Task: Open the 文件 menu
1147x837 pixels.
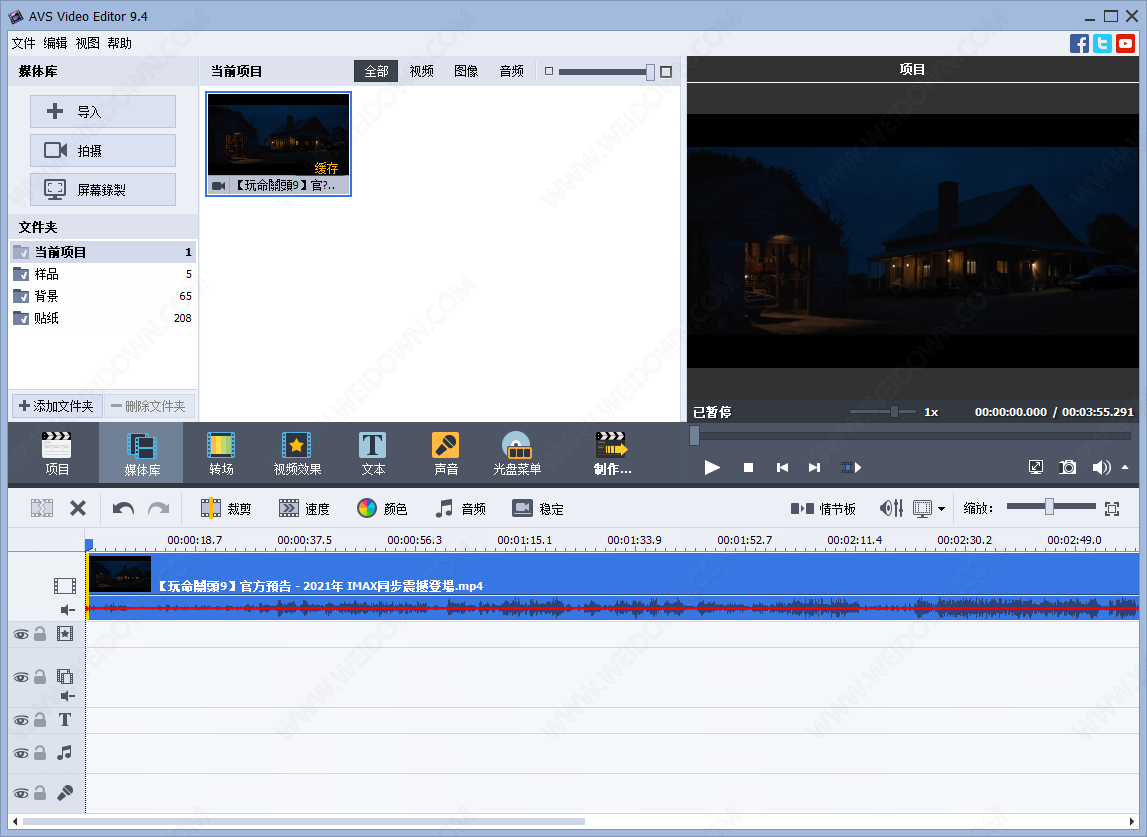Action: [x=23, y=43]
